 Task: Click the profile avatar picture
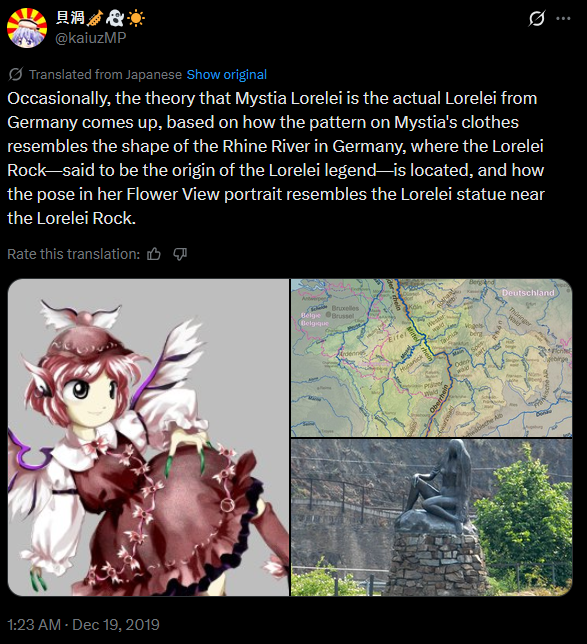(27, 28)
